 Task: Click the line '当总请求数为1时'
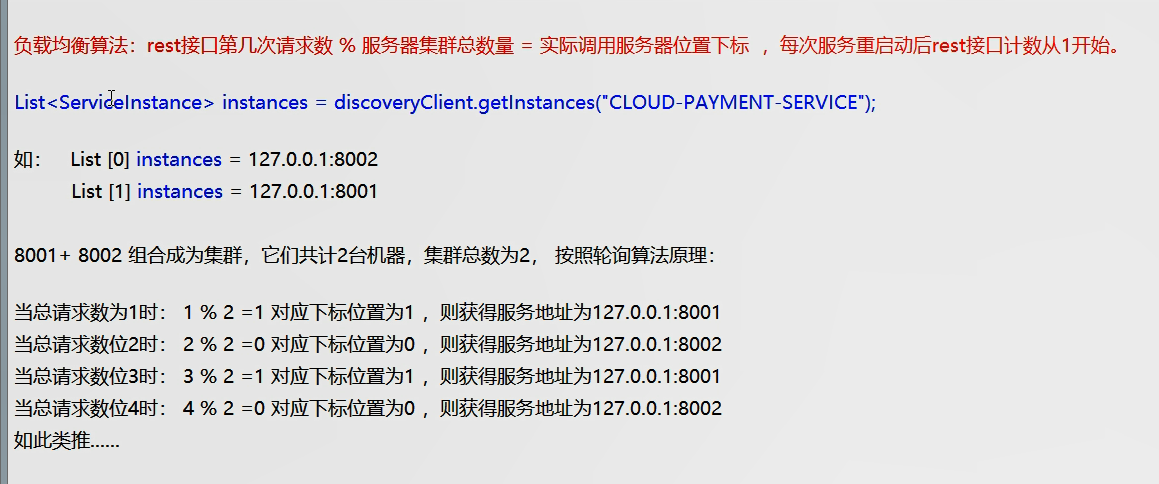pos(367,313)
